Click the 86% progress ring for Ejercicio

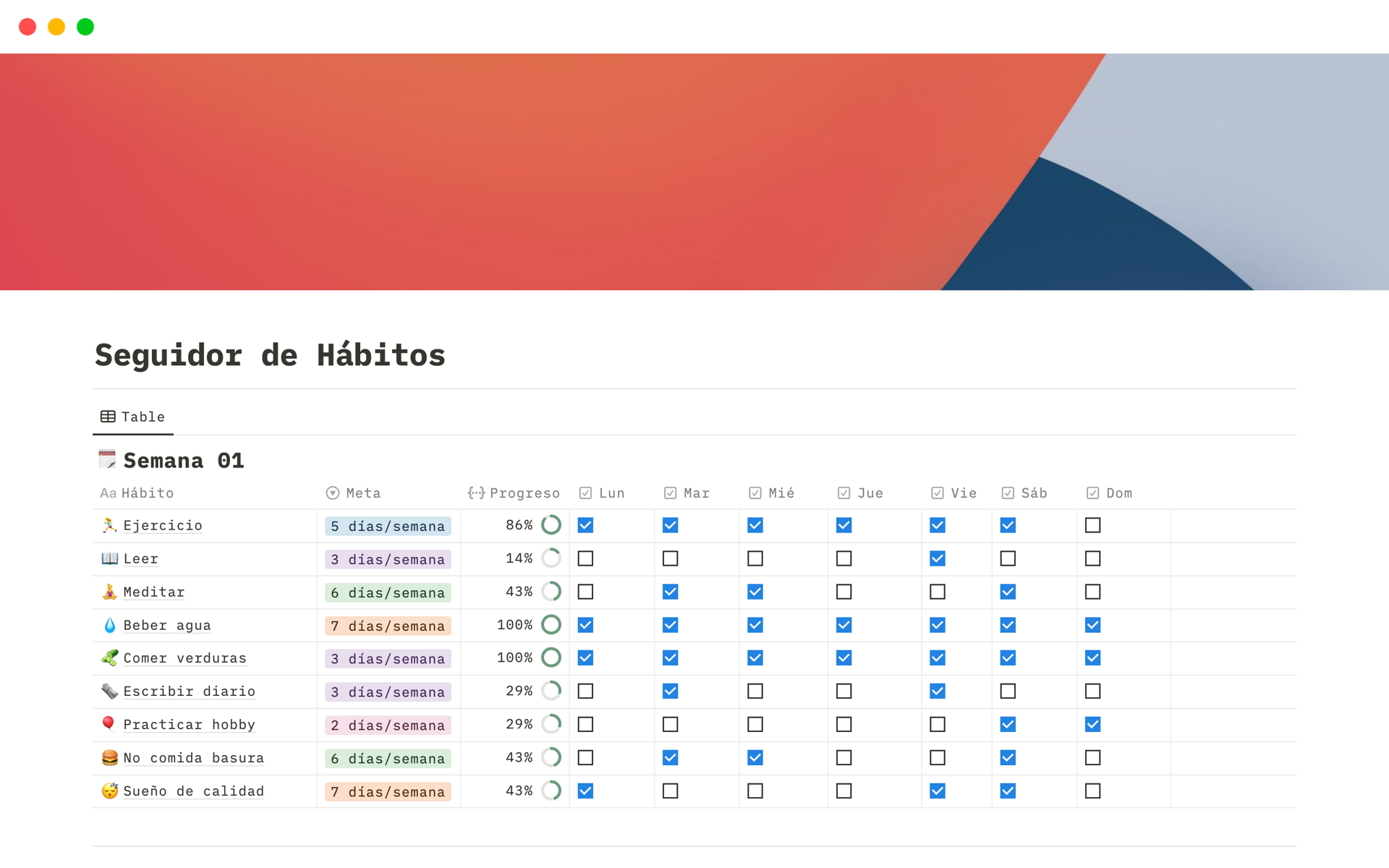551,525
